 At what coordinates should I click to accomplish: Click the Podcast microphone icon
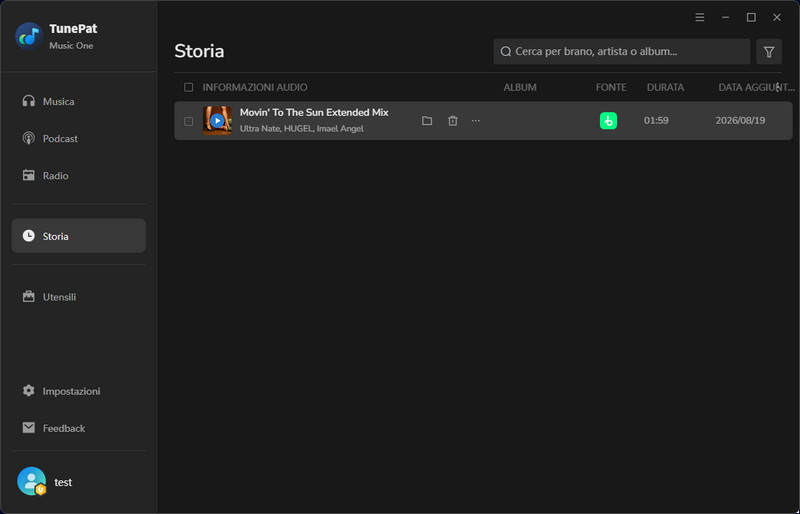29,138
